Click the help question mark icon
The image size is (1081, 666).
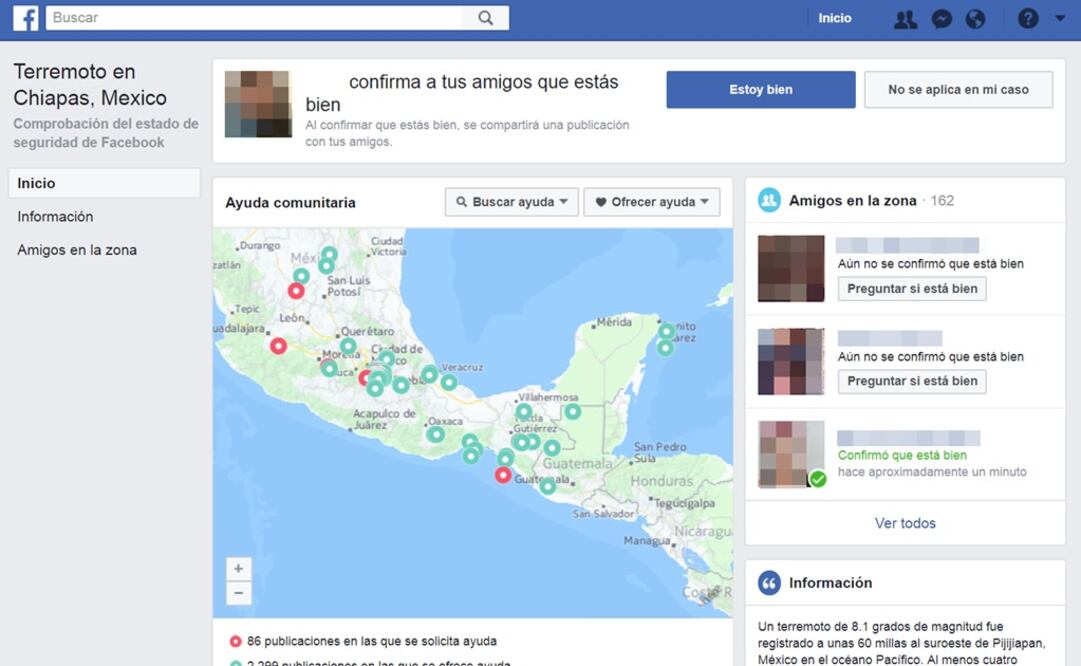[1029, 18]
